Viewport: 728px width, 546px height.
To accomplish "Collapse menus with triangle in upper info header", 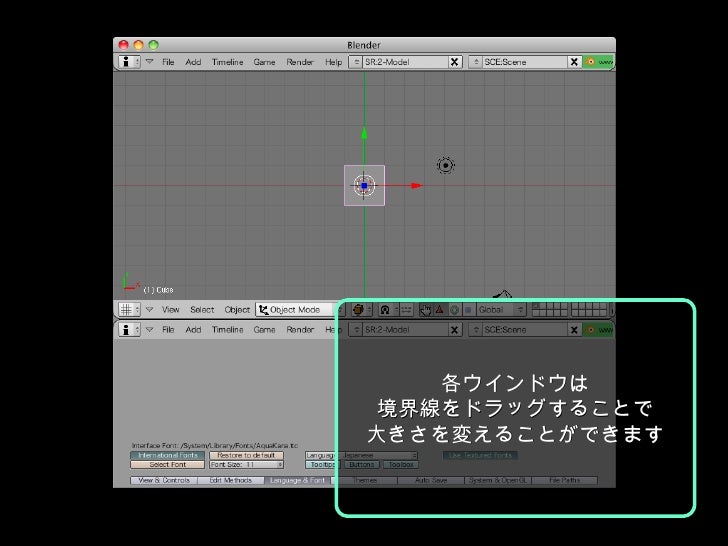I will tap(150, 61).
